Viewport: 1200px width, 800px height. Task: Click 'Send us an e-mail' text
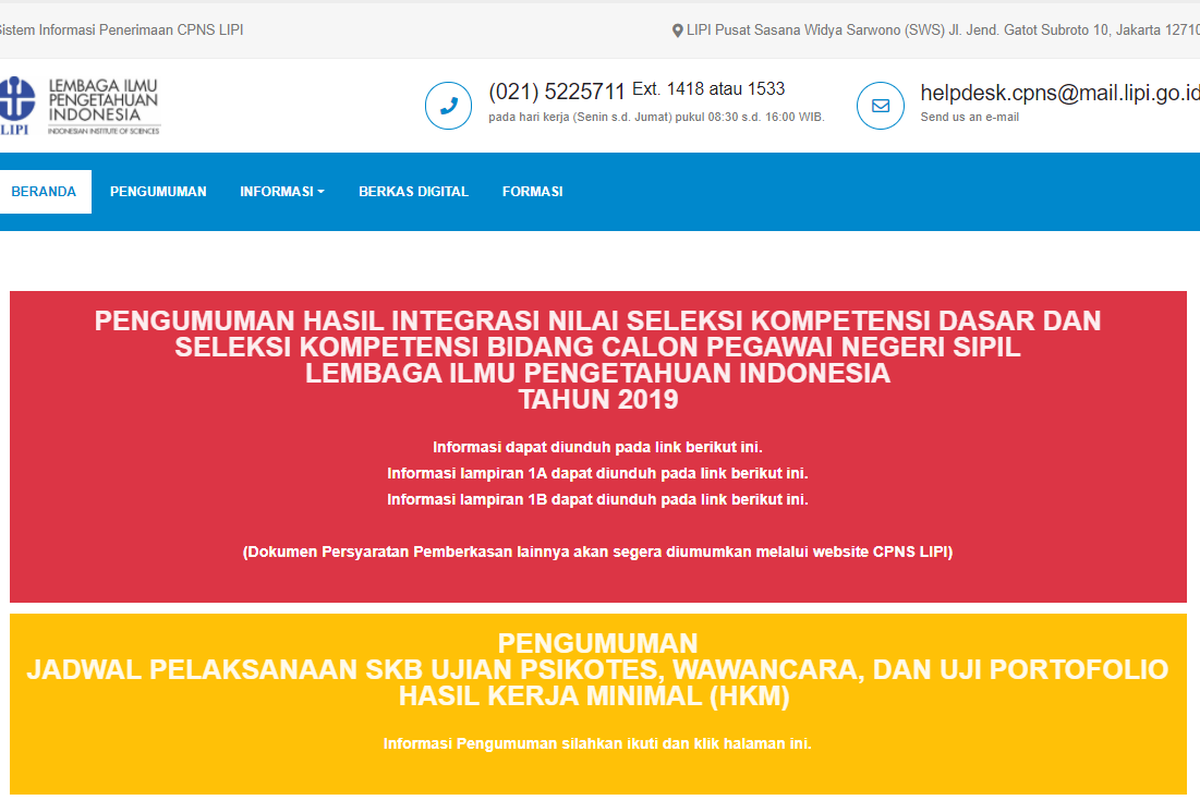click(x=969, y=117)
